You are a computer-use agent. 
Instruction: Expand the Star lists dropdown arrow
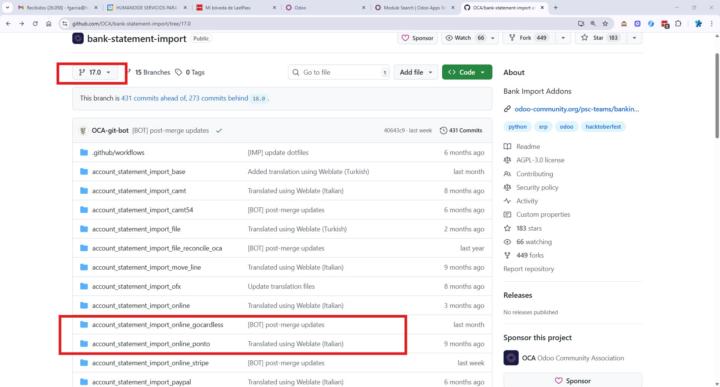634,38
